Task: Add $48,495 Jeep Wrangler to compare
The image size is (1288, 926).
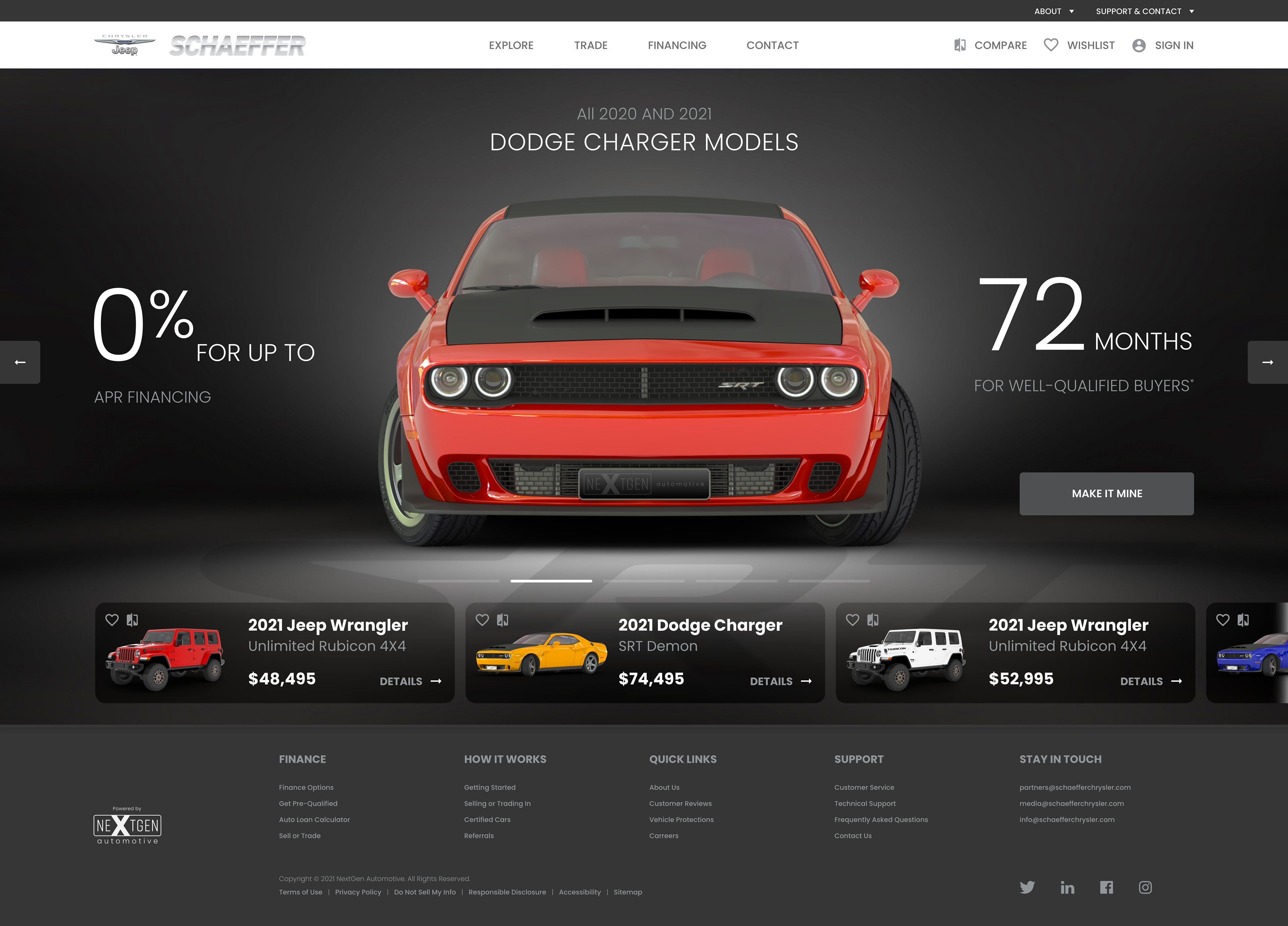Action: point(132,620)
